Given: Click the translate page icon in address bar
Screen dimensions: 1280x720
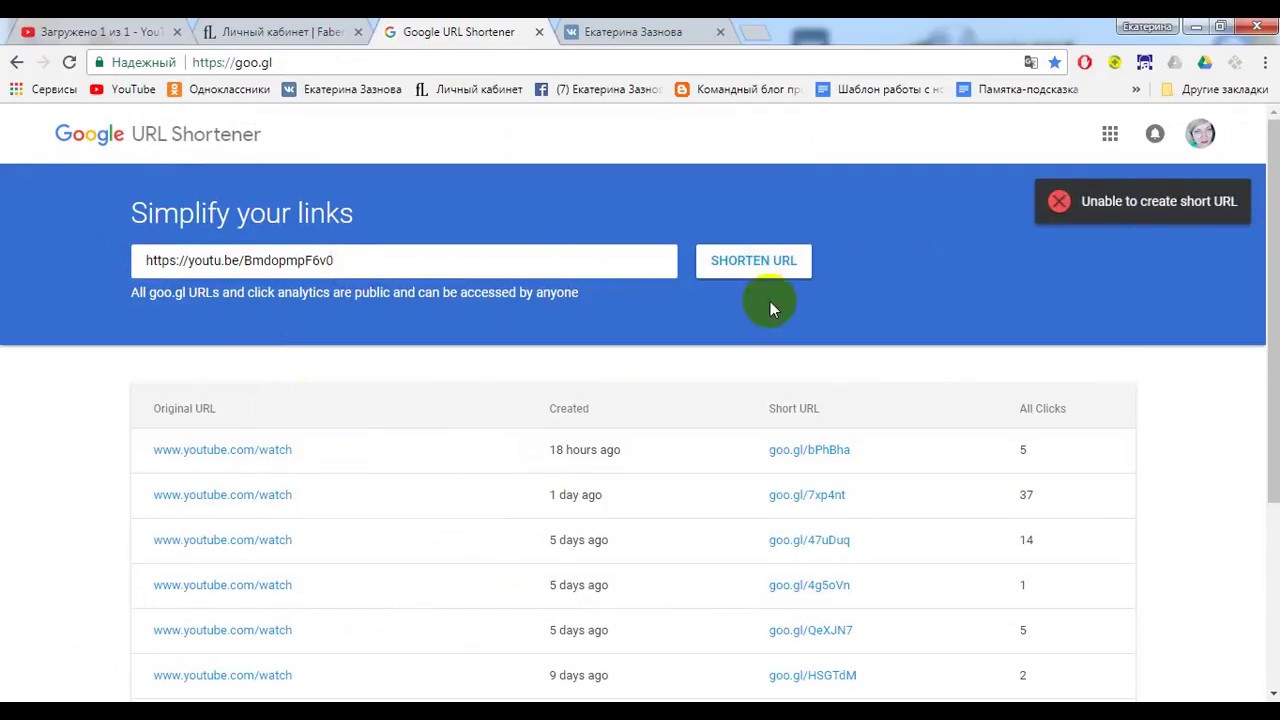Looking at the screenshot, I should (x=1031, y=62).
